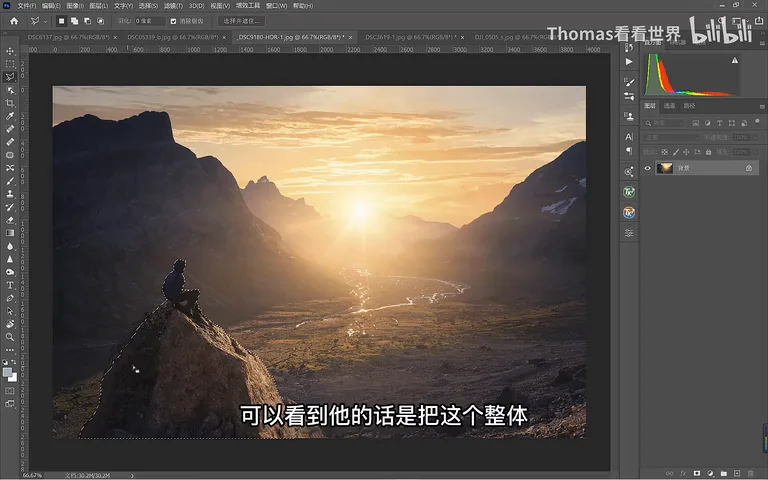Click the add layer mask icon
Image resolution: width=768 pixels, height=480 pixels.
696,473
